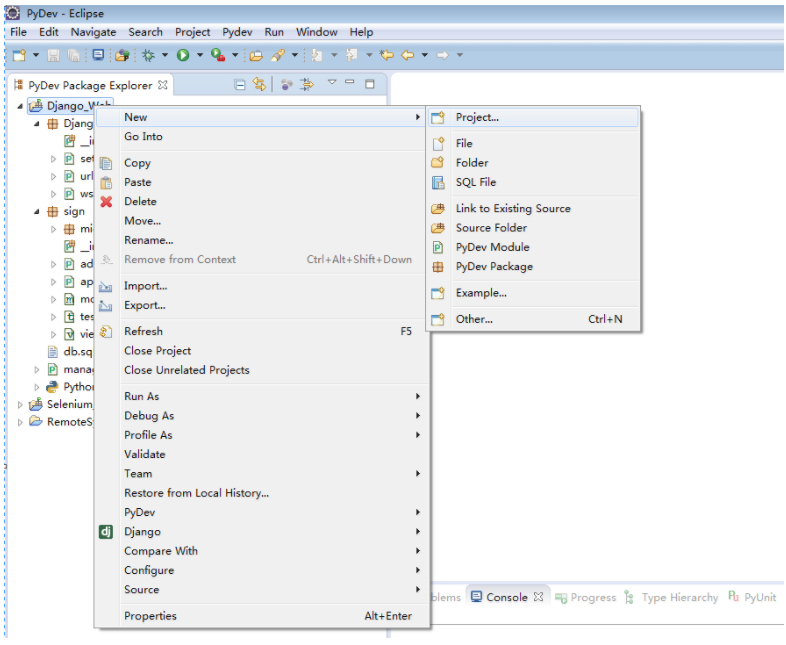Viewport: 786px width, 645px height.
Task: Choose Refresh in context menu
Action: 261,331
